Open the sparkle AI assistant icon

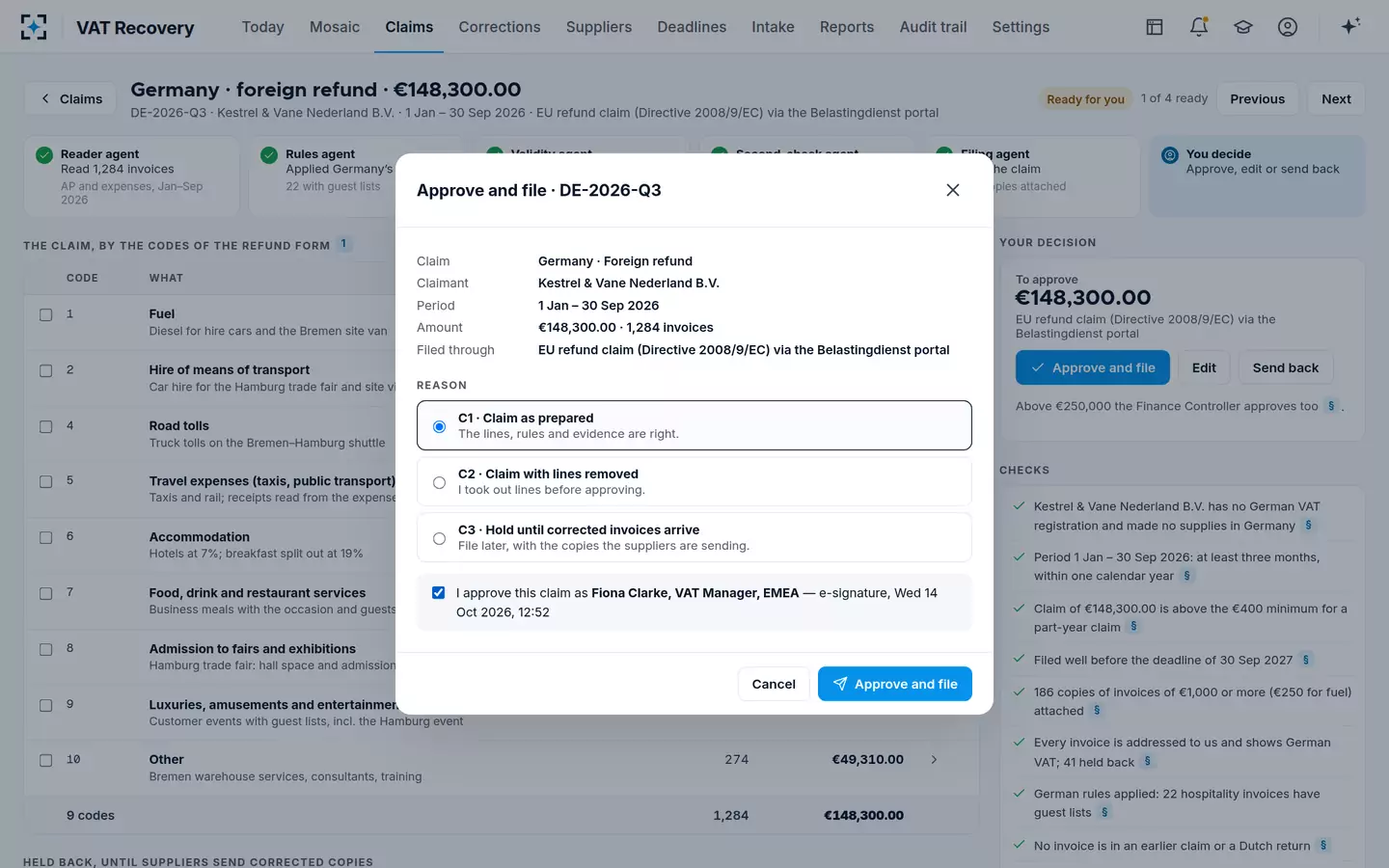[x=1350, y=26]
